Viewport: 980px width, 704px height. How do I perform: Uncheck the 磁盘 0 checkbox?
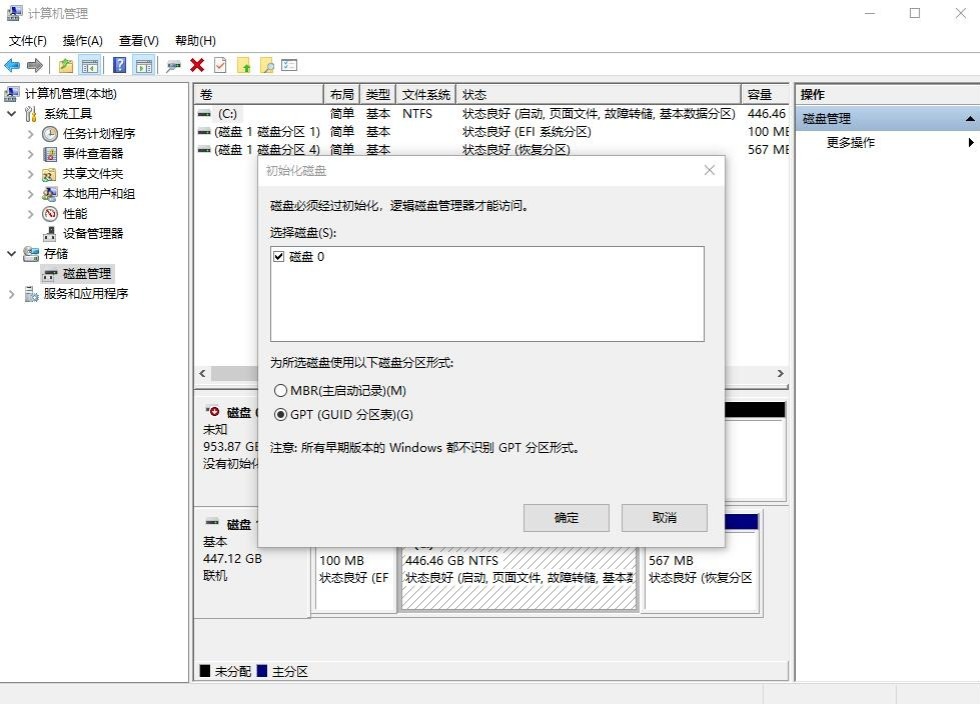(279, 257)
